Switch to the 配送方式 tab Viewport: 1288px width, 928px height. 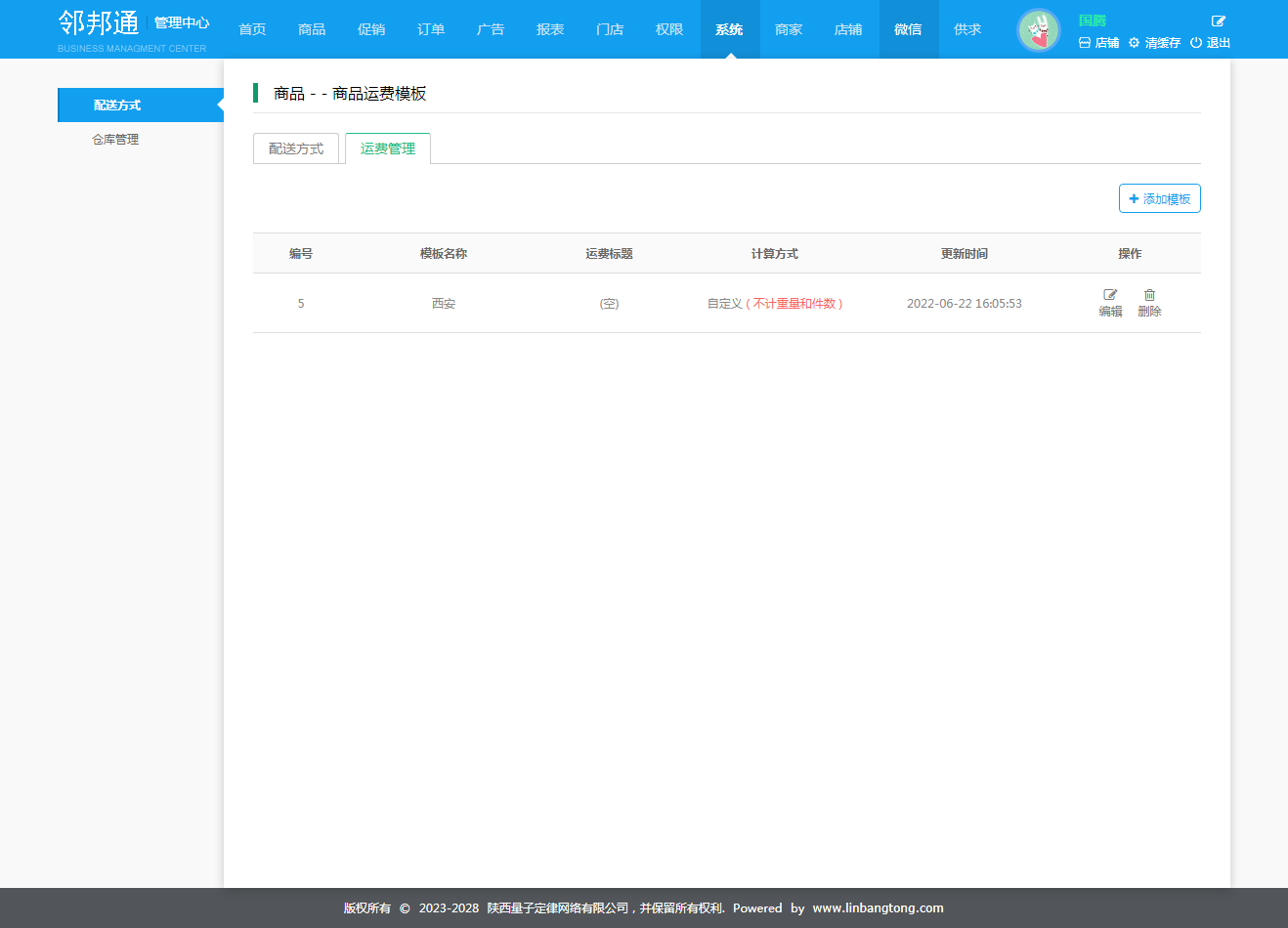(296, 148)
